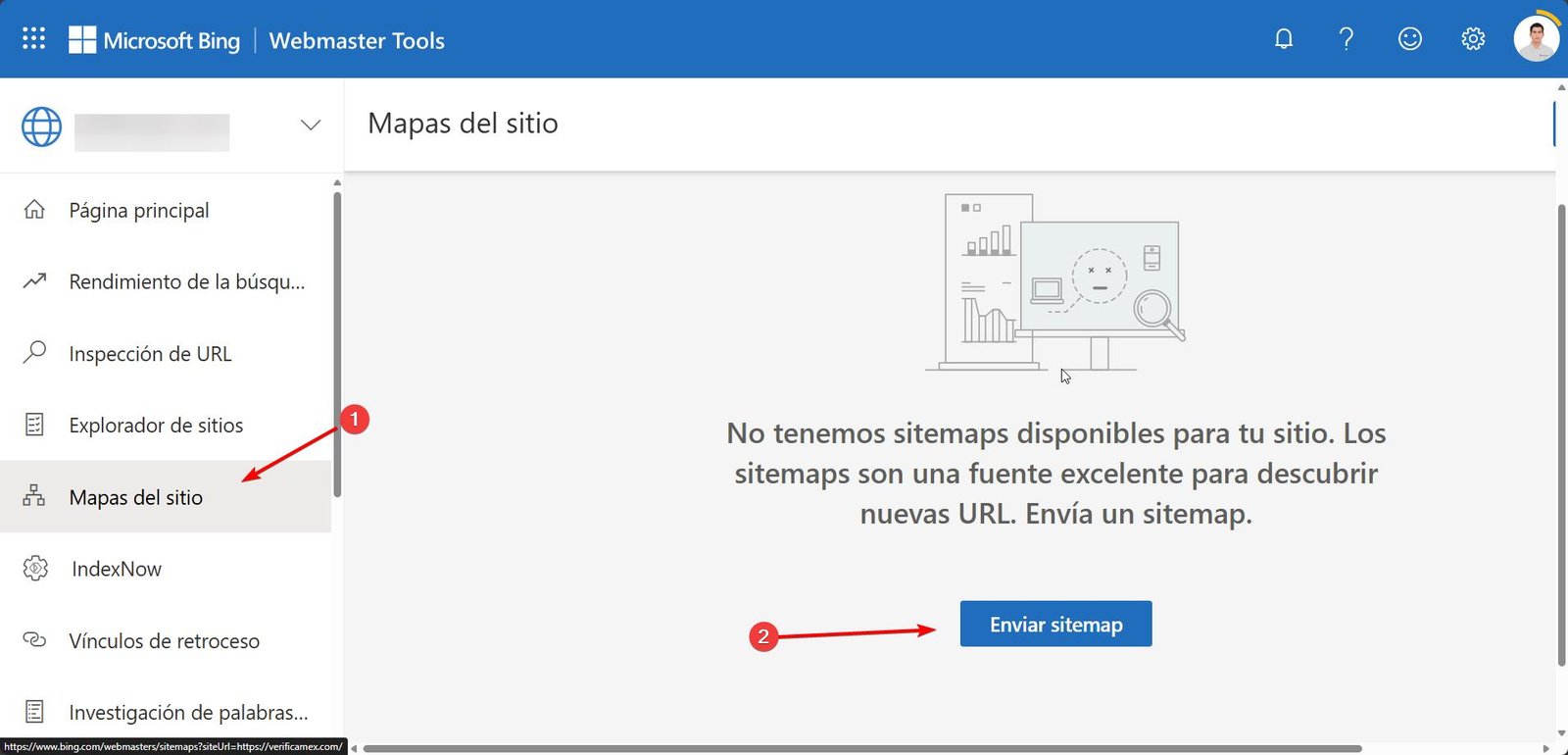Click the magnifier icon for Inspección de URL
The width and height of the screenshot is (1568, 755).
click(34, 352)
